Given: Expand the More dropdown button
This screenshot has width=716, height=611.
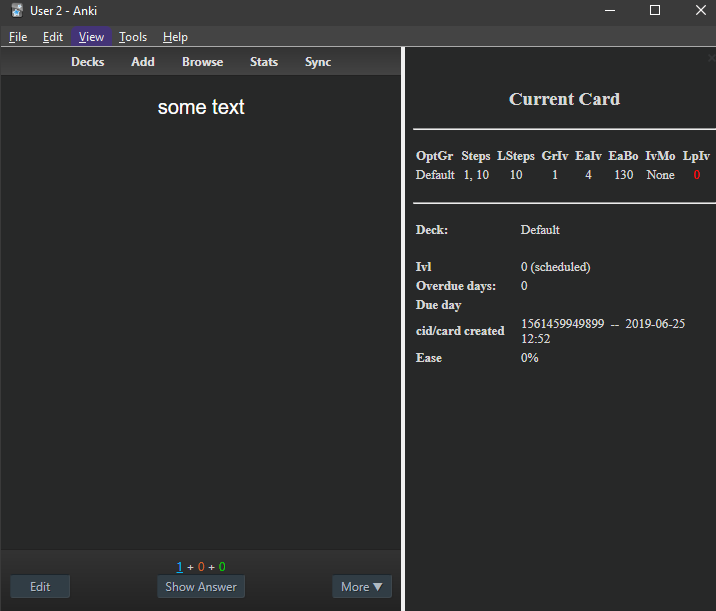Looking at the screenshot, I should point(361,587).
